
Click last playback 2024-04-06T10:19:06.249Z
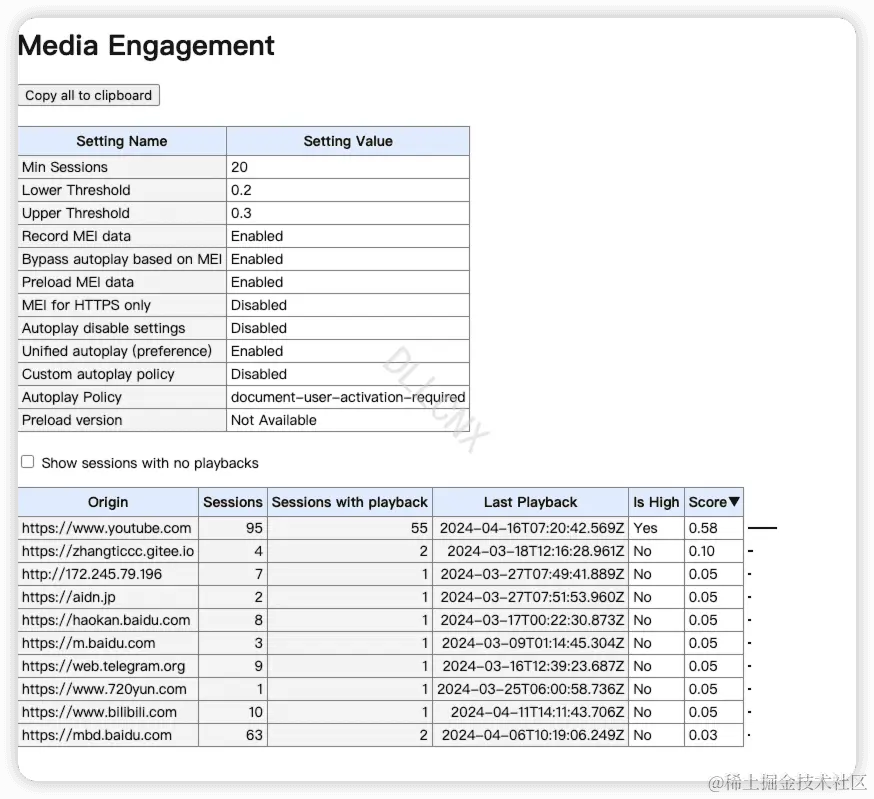(533, 735)
